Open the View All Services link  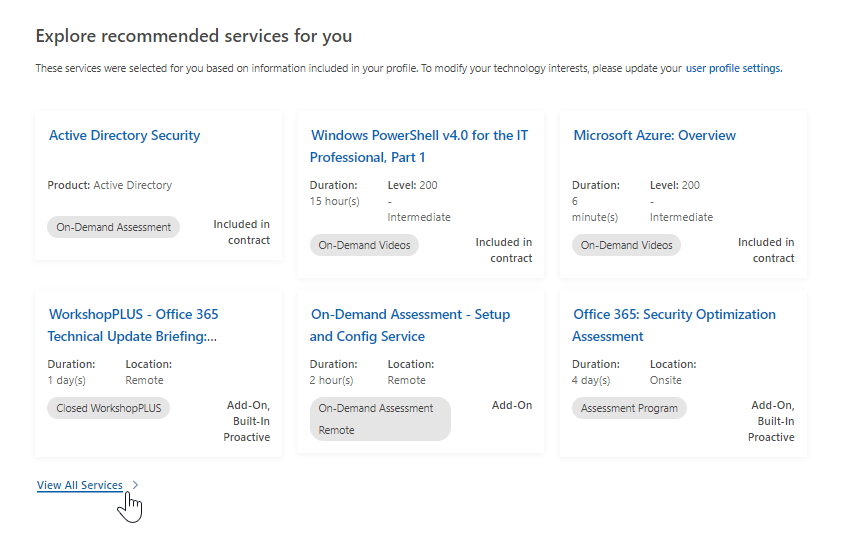(x=80, y=485)
